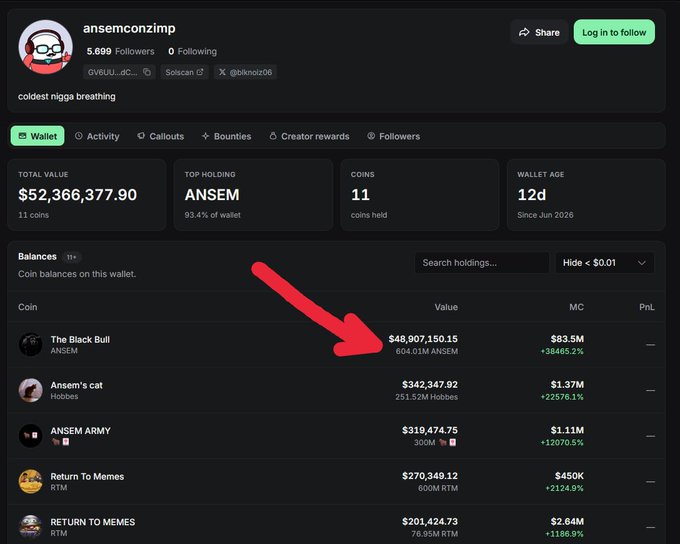680x544 pixels.
Task: Click the Coin column header
Action: point(28,307)
